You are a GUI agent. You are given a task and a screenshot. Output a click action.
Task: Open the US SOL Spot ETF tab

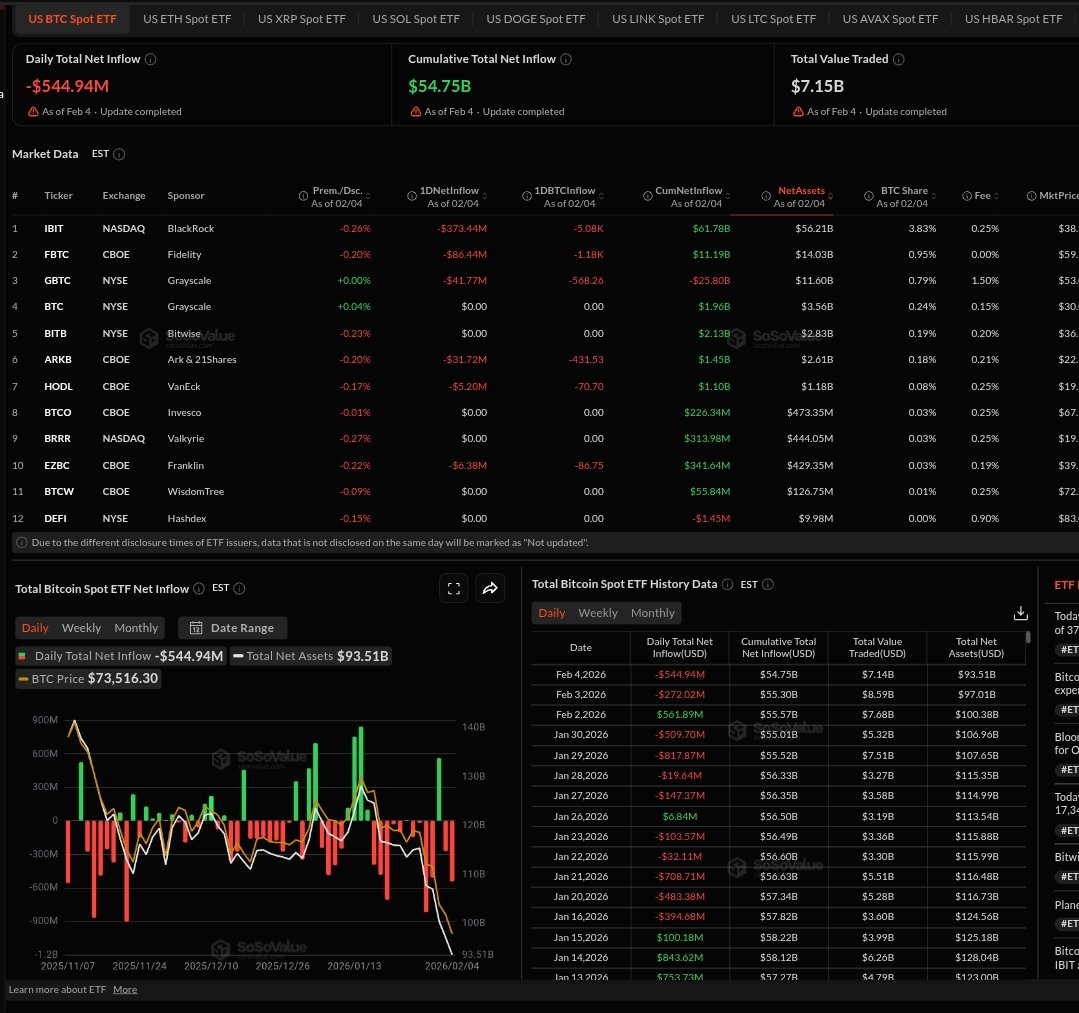point(415,19)
